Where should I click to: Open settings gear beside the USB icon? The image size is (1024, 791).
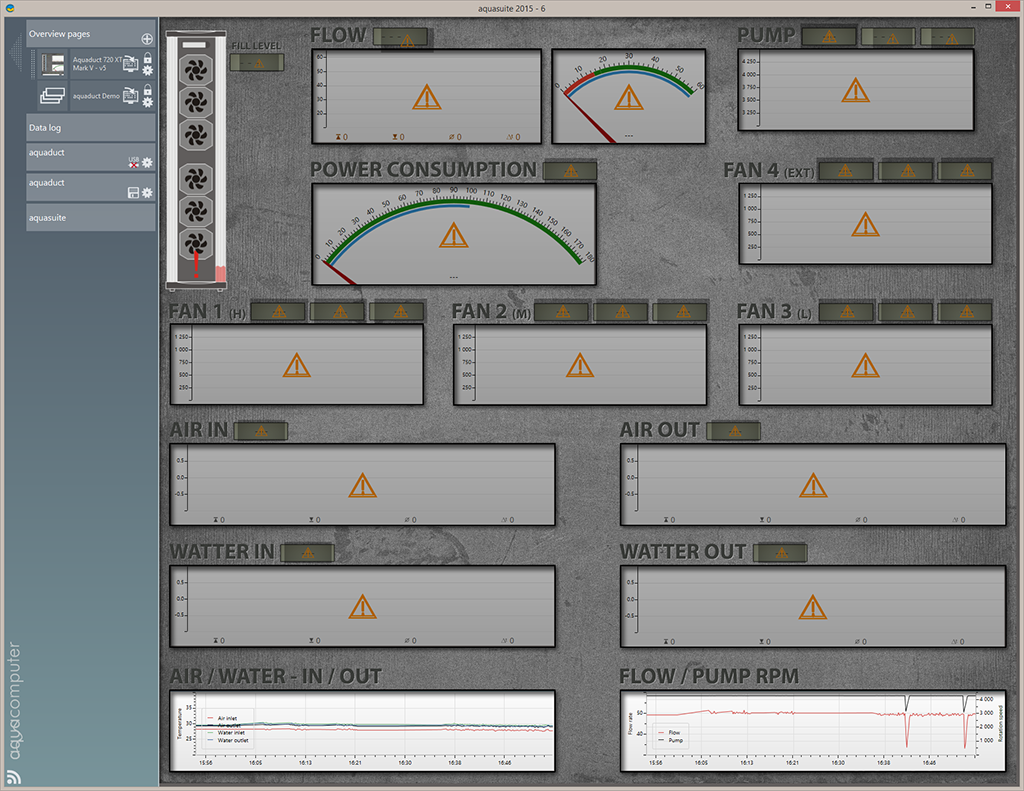point(147,162)
